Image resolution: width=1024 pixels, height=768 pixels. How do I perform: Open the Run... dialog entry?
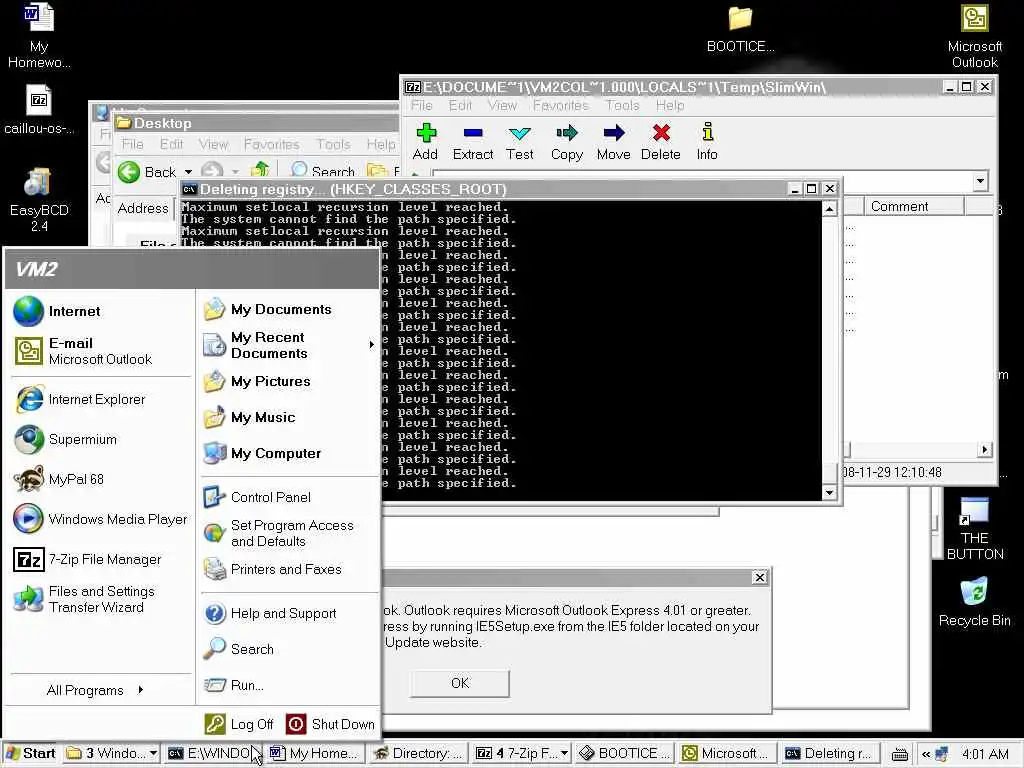288,685
